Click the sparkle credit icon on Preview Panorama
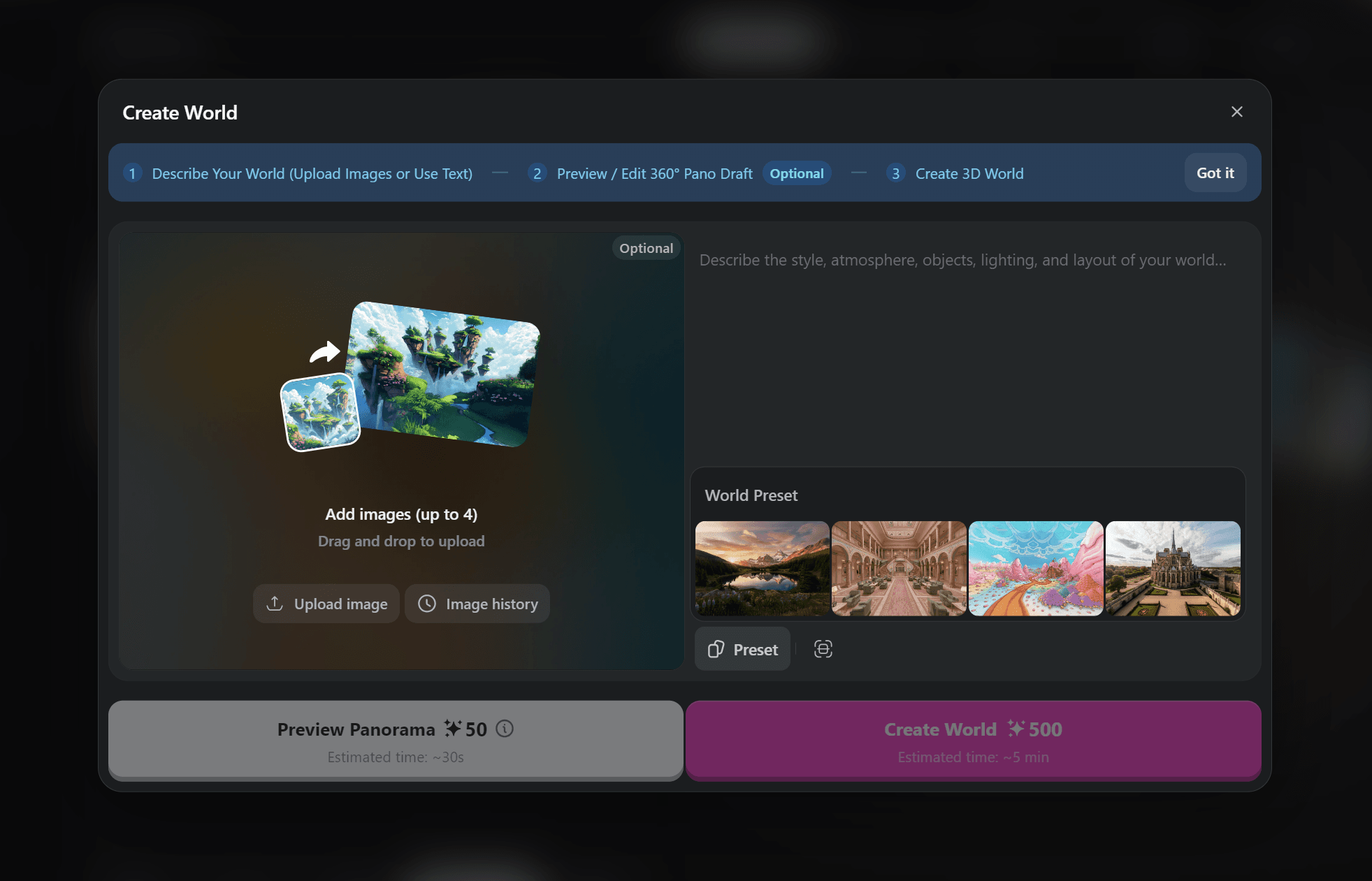 coord(452,729)
